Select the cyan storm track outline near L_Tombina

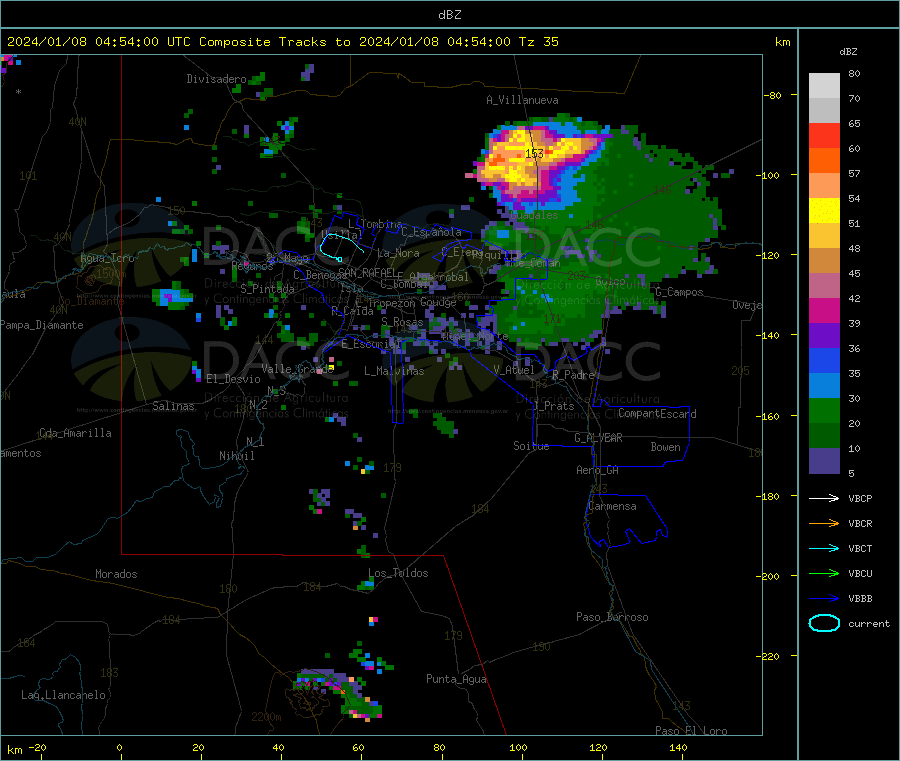coord(341,247)
